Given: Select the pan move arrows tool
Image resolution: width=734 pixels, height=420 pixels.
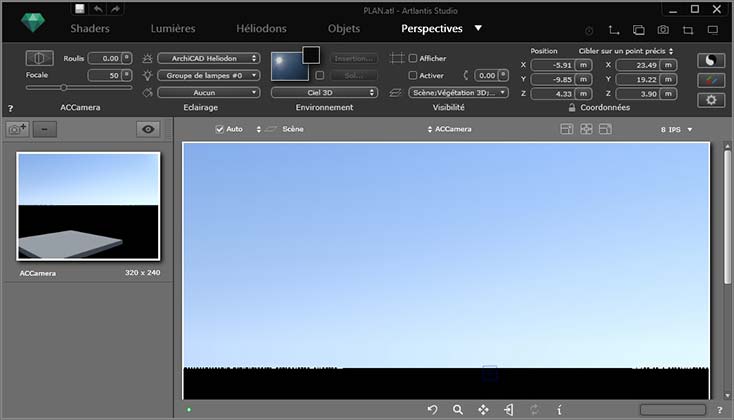Looking at the screenshot, I should (x=483, y=410).
